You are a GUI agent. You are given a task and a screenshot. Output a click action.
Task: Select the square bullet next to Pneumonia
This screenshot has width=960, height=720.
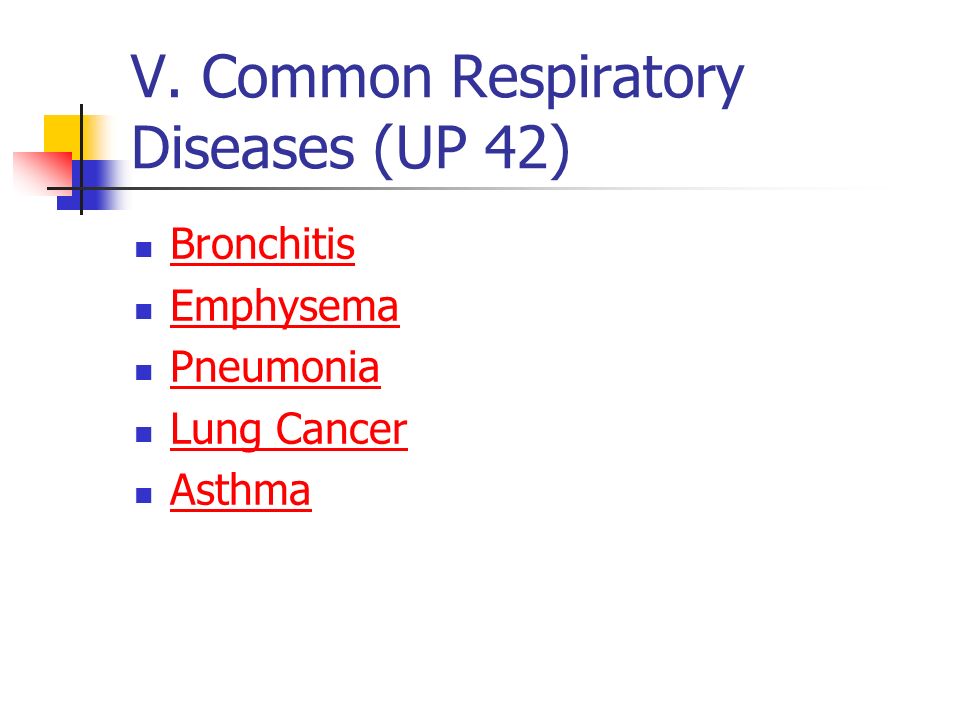pyautogui.click(x=144, y=372)
